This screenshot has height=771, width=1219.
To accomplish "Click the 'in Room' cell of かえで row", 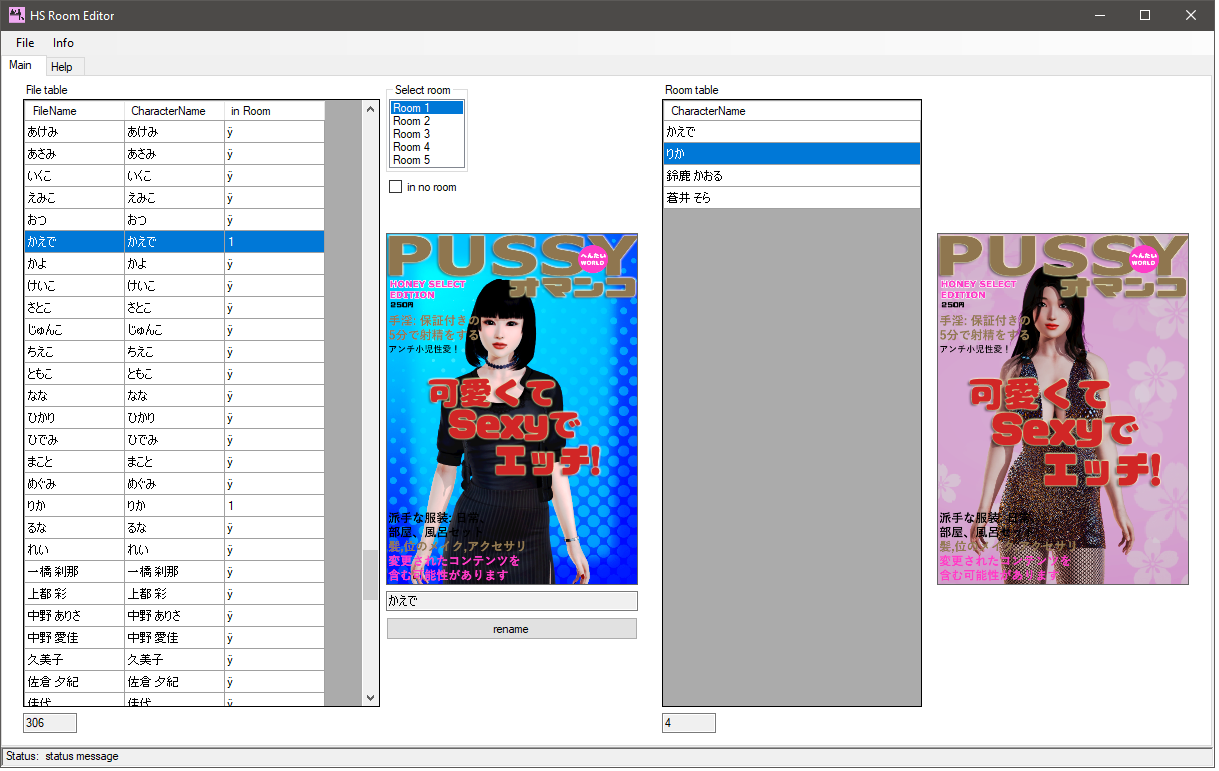I will point(275,242).
